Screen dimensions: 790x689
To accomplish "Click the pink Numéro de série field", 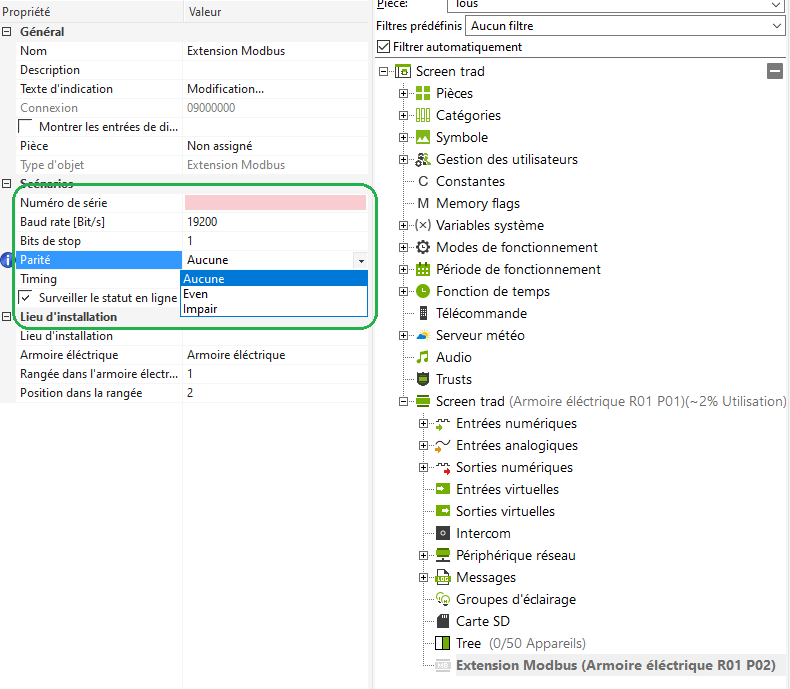I will [x=275, y=203].
